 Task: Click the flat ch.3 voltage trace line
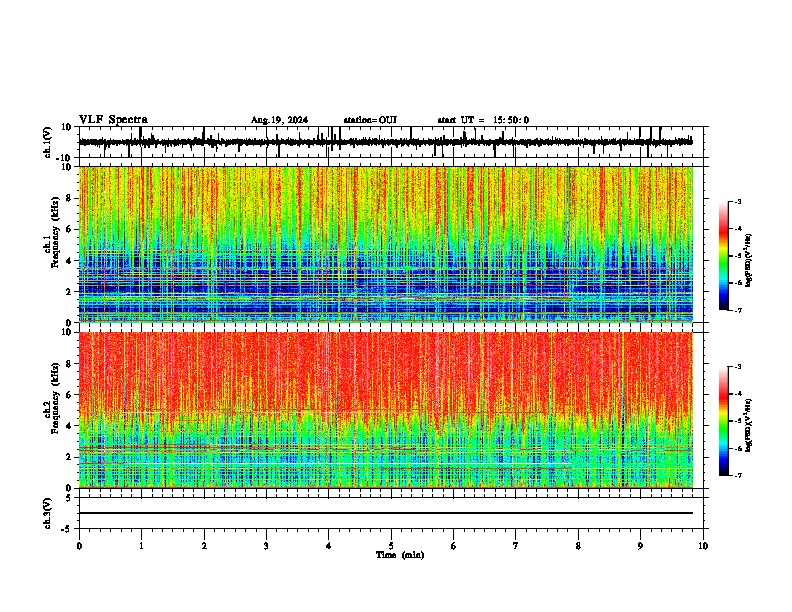click(x=385, y=513)
